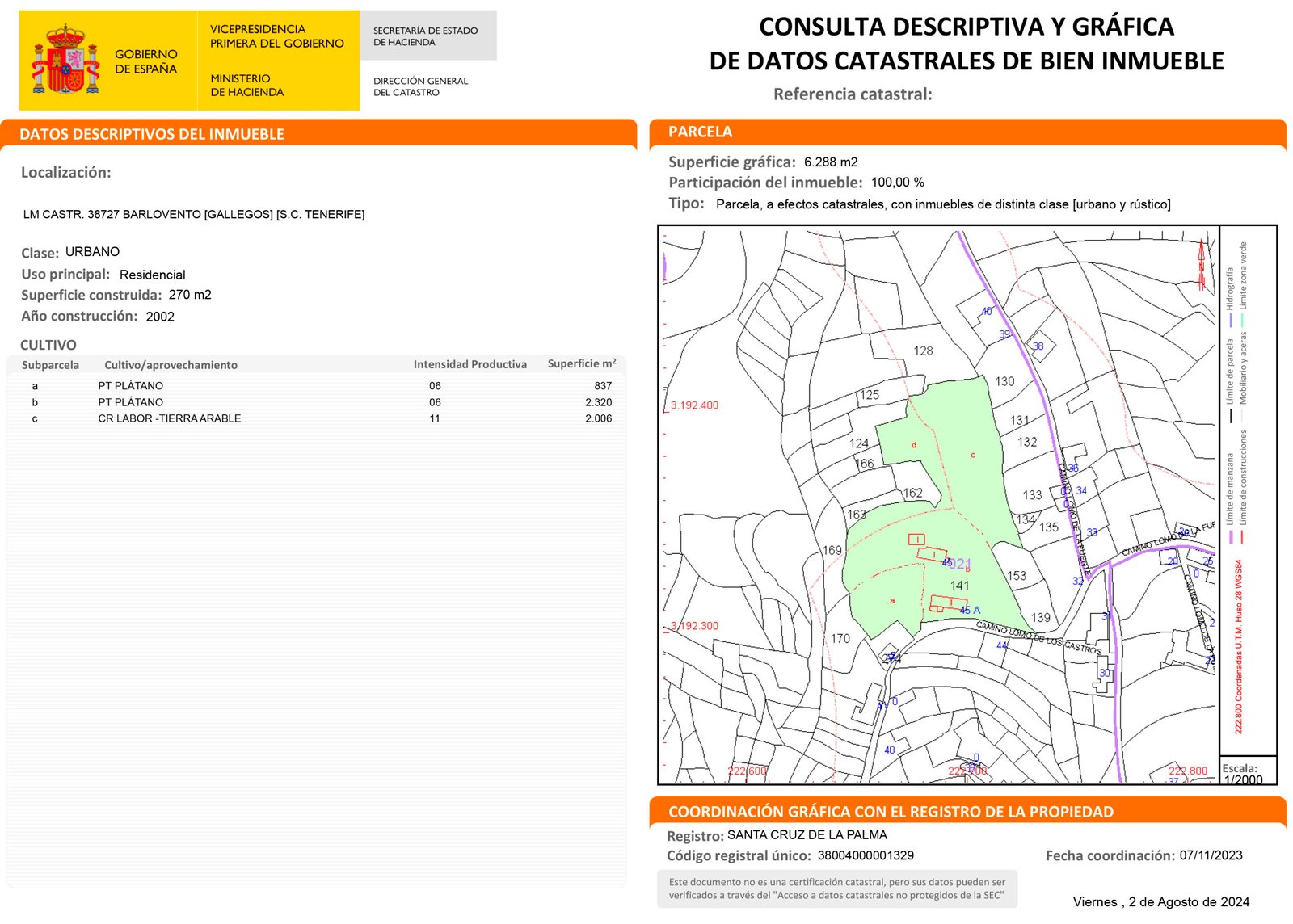Click the 'CONSULTA DESCRIPTIVA Y GRÁFICA' title
The width and height of the screenshot is (1293, 924).
(x=967, y=27)
